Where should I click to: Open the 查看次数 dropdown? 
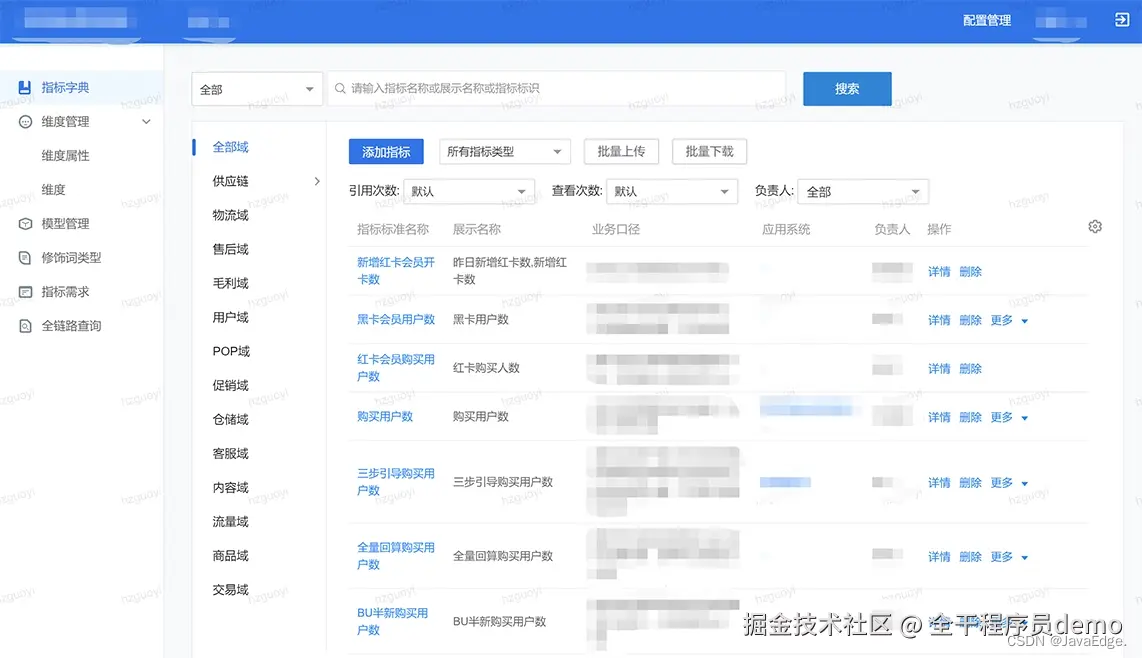tap(672, 192)
